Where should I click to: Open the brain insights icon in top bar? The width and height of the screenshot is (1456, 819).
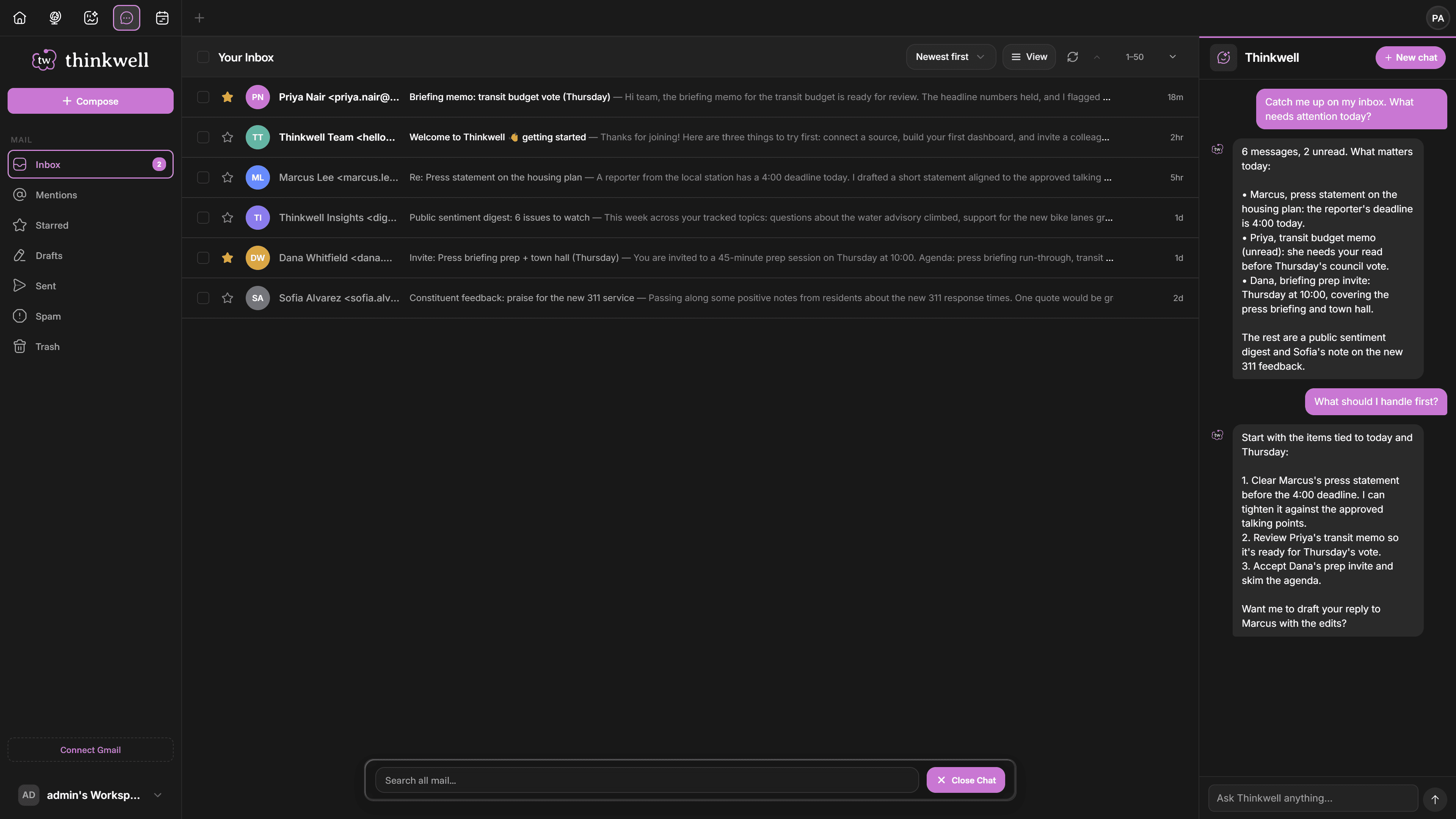[x=55, y=18]
